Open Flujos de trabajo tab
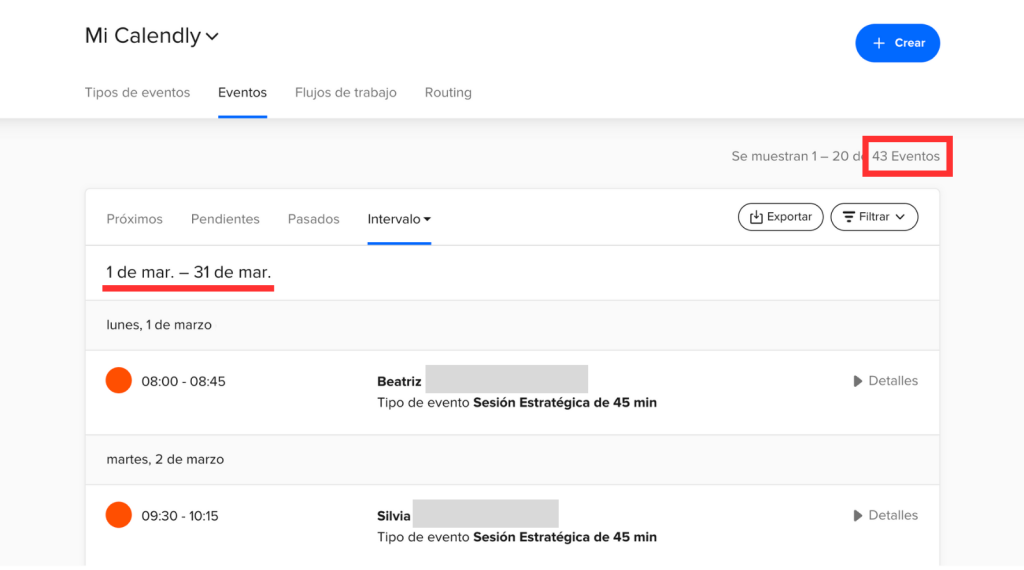The image size is (1024, 570). click(x=345, y=93)
